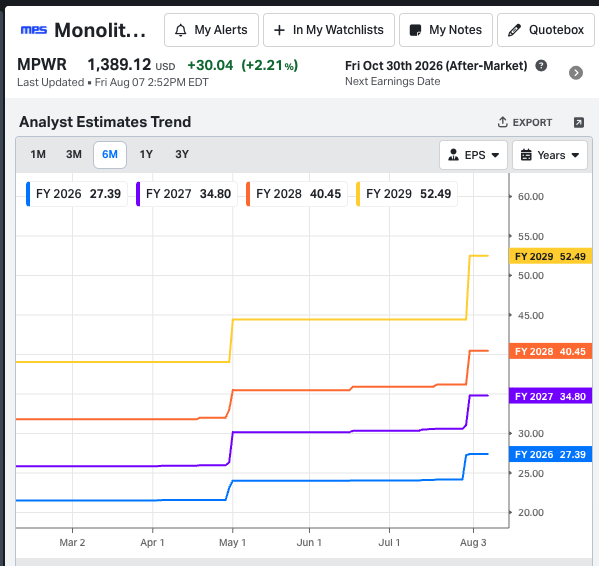
Task: Click the Fri Oct 30th 2026 earnings date
Action: [436, 66]
